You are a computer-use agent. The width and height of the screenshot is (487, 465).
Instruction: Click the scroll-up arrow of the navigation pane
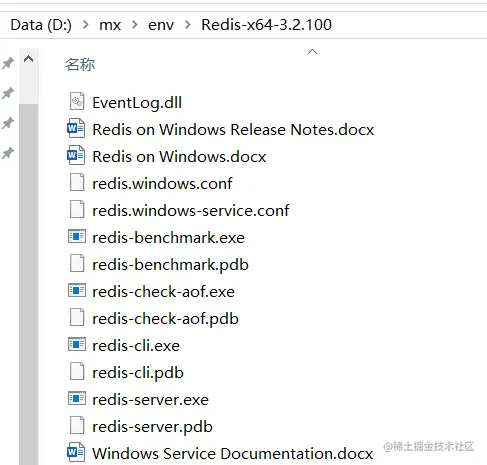(x=29, y=60)
